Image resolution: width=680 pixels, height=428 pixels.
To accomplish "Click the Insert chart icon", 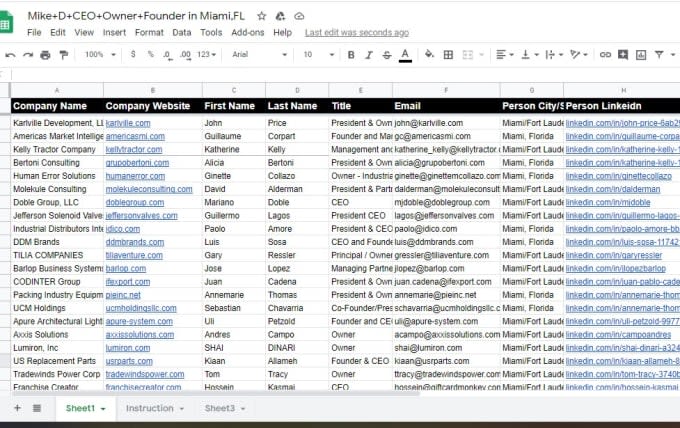I will click(641, 55).
